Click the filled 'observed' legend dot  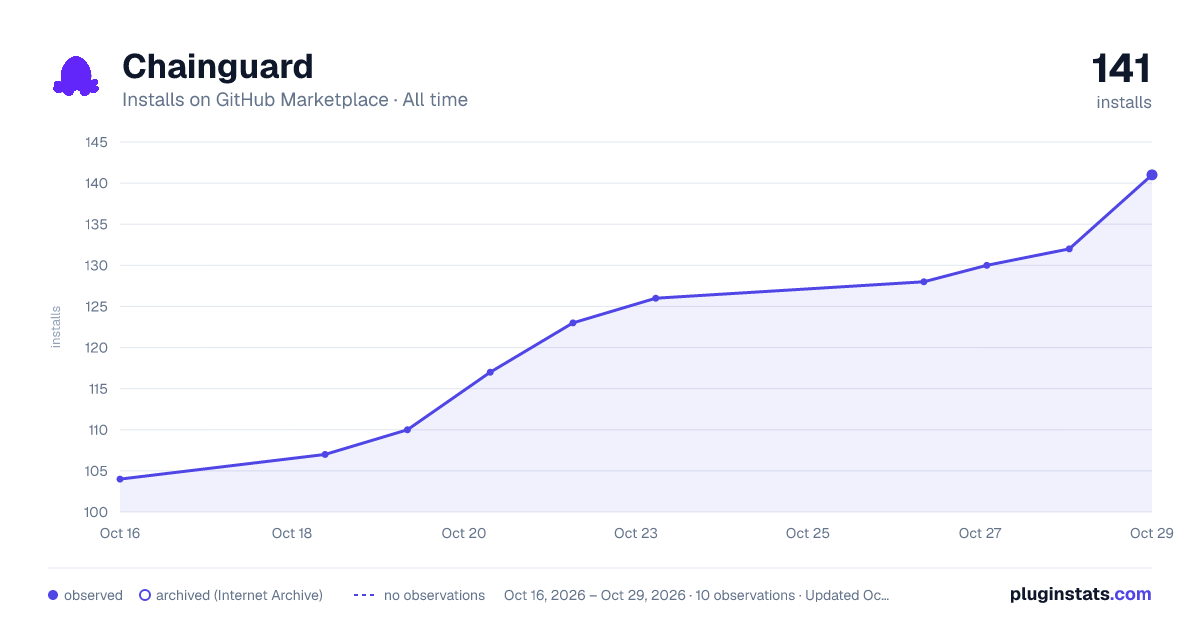coord(53,595)
